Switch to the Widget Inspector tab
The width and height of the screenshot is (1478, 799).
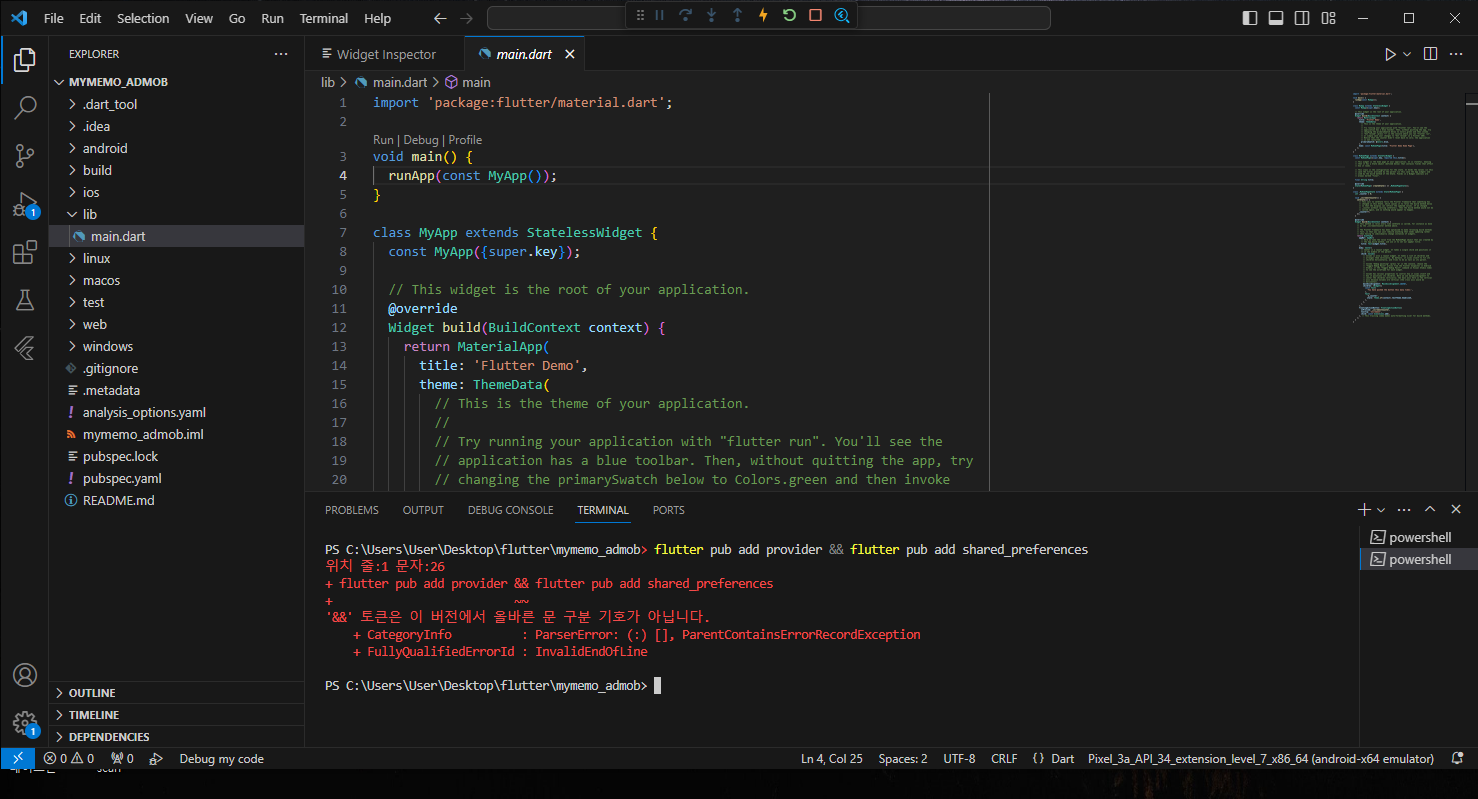[x=385, y=54]
